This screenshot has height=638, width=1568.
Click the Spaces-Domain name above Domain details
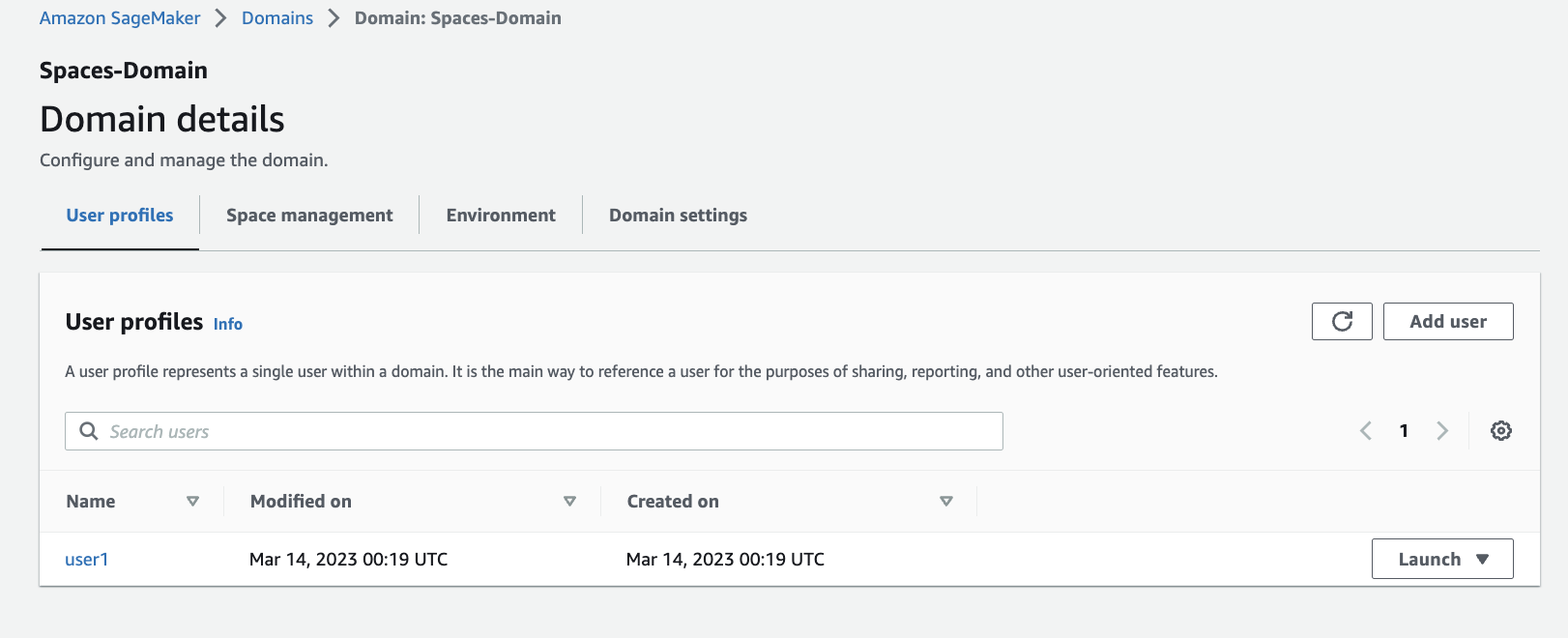tap(124, 71)
